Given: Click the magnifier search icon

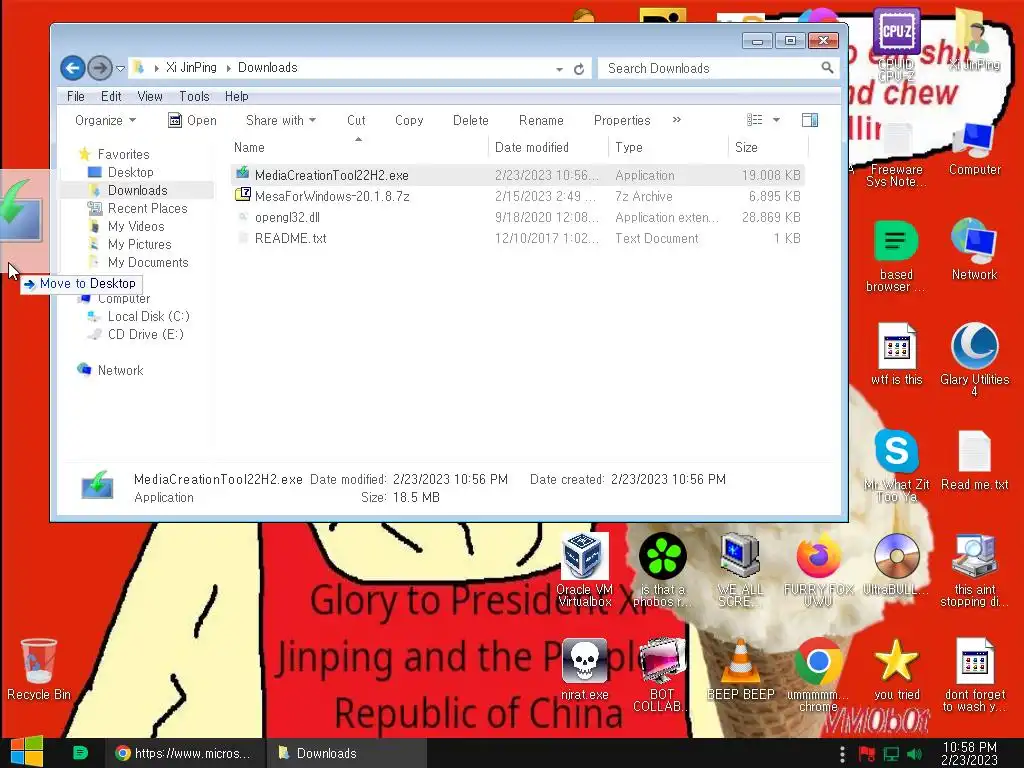Looking at the screenshot, I should (827, 67).
